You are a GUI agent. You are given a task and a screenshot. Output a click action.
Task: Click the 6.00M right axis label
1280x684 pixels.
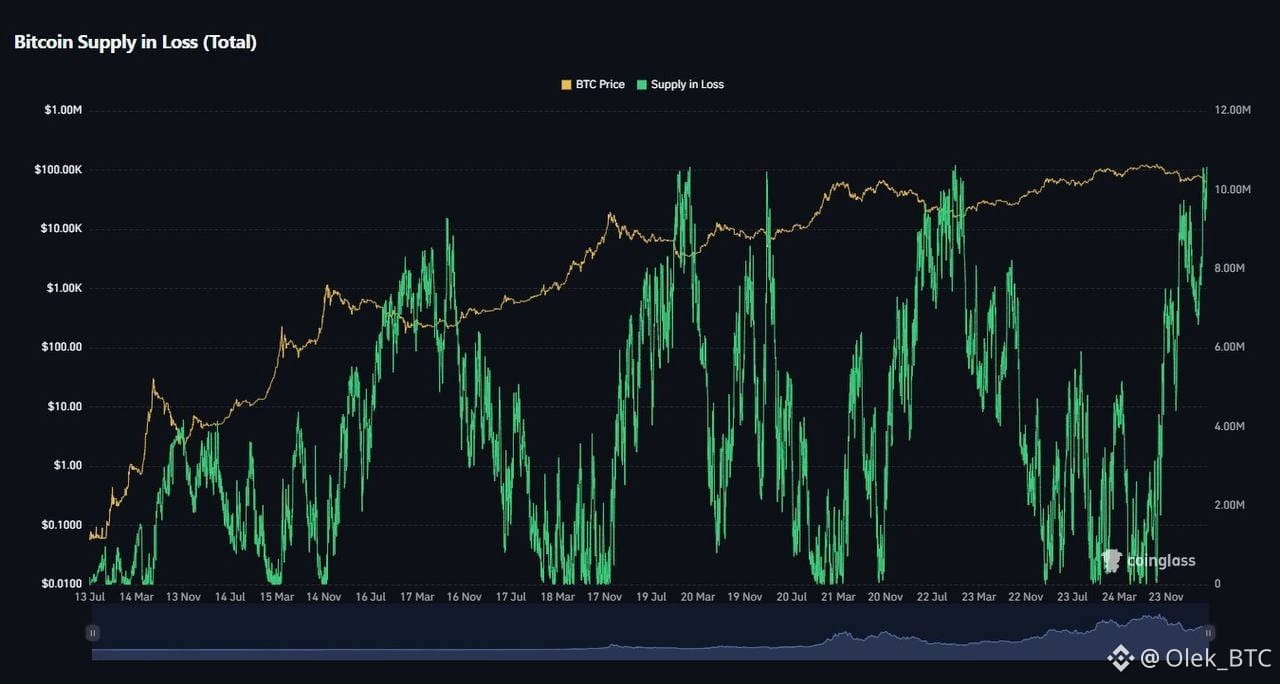1230,347
